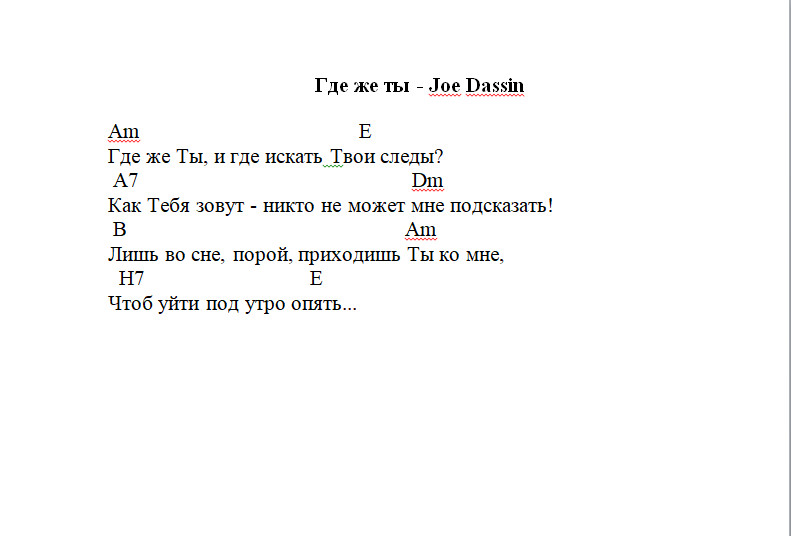Image resolution: width=791 pixels, height=536 pixels.
Task: Click the B chord label
Action: [120, 230]
